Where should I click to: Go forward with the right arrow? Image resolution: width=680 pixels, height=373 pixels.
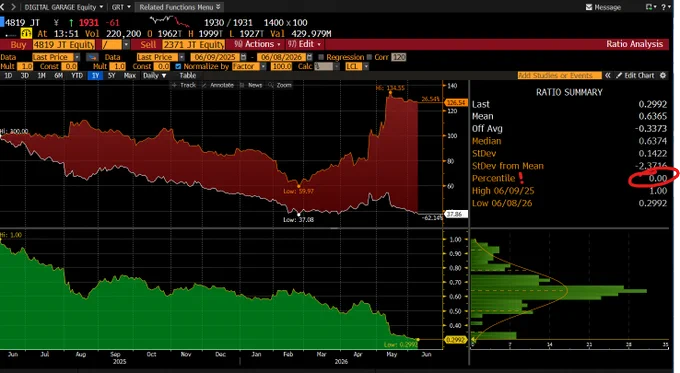click(13, 7)
